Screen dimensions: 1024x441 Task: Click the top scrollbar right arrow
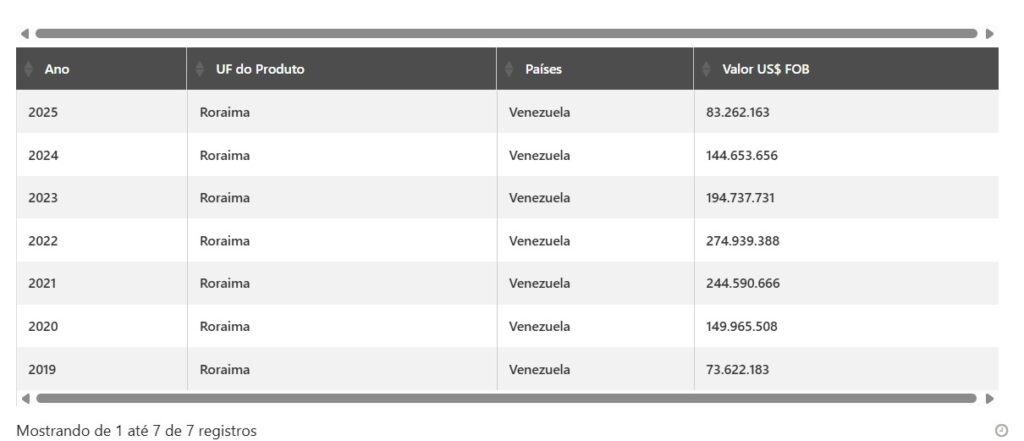[x=989, y=33]
